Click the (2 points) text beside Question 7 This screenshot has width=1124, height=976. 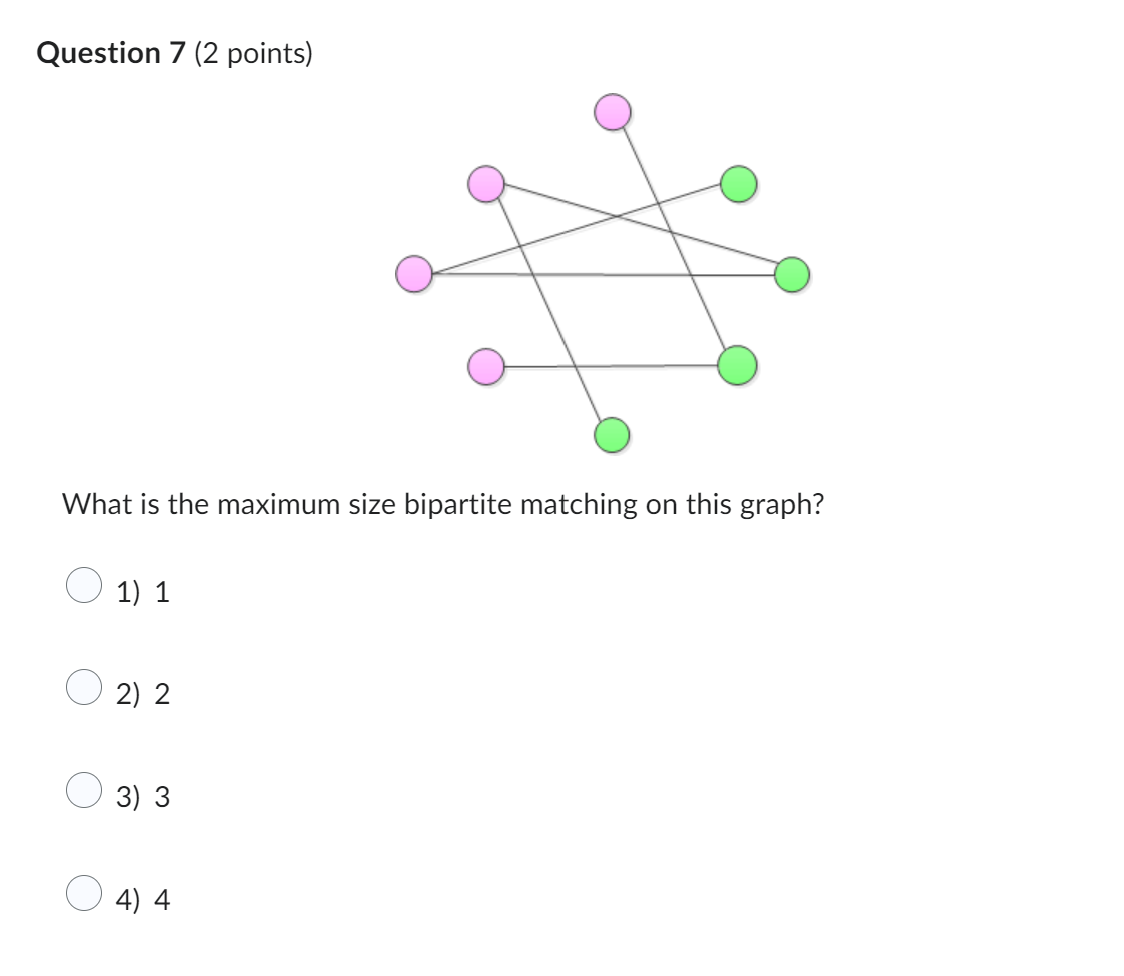[250, 53]
